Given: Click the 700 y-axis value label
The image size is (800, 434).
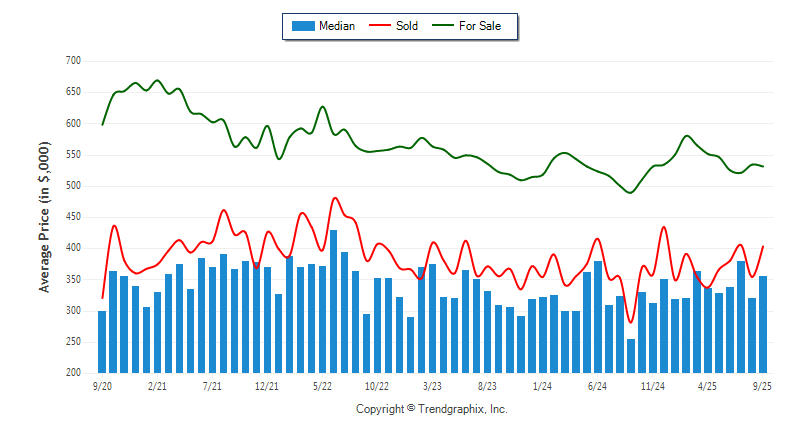Looking at the screenshot, I should [72, 61].
